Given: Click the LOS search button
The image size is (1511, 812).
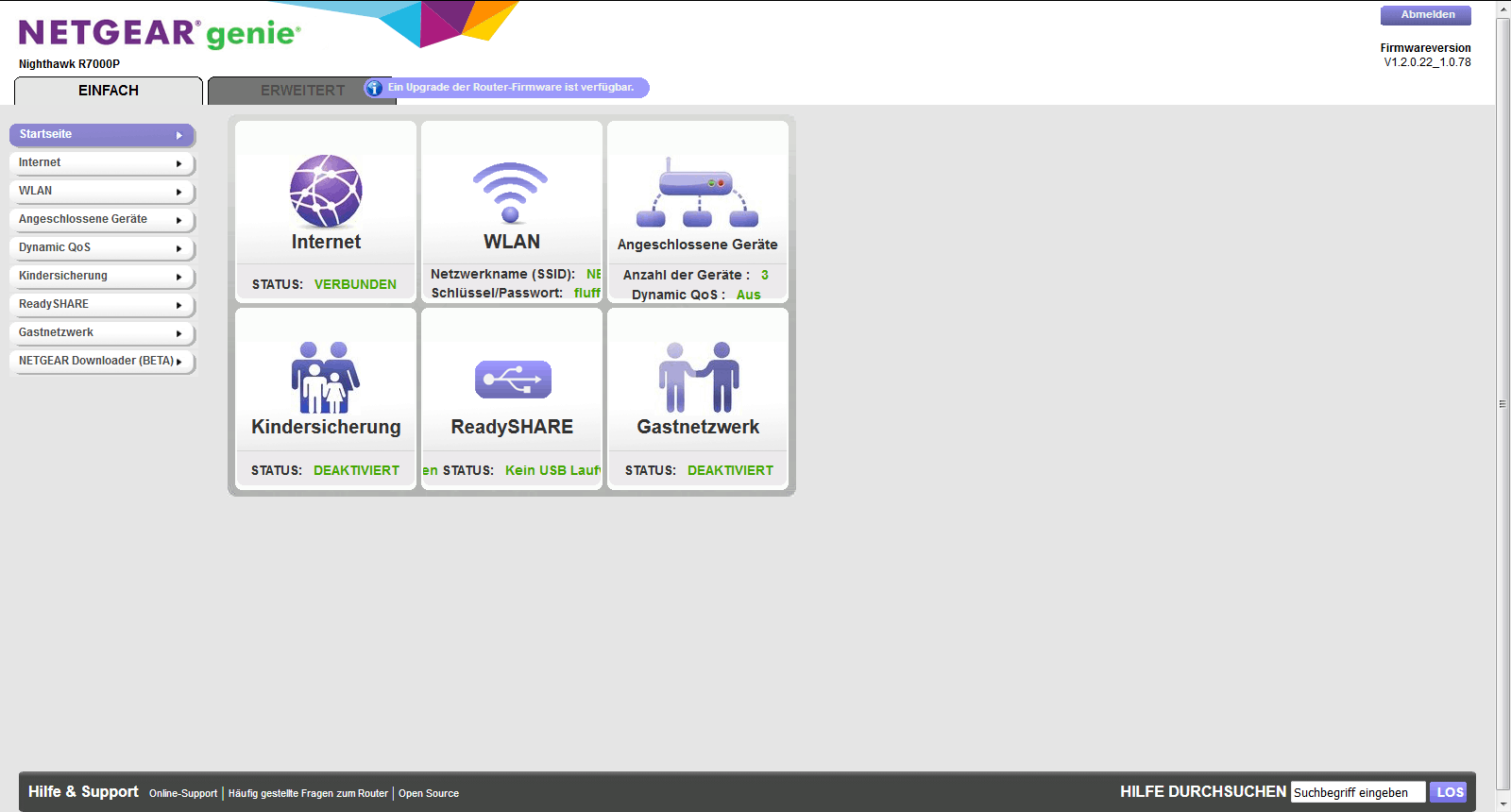Looking at the screenshot, I should pos(1449,792).
